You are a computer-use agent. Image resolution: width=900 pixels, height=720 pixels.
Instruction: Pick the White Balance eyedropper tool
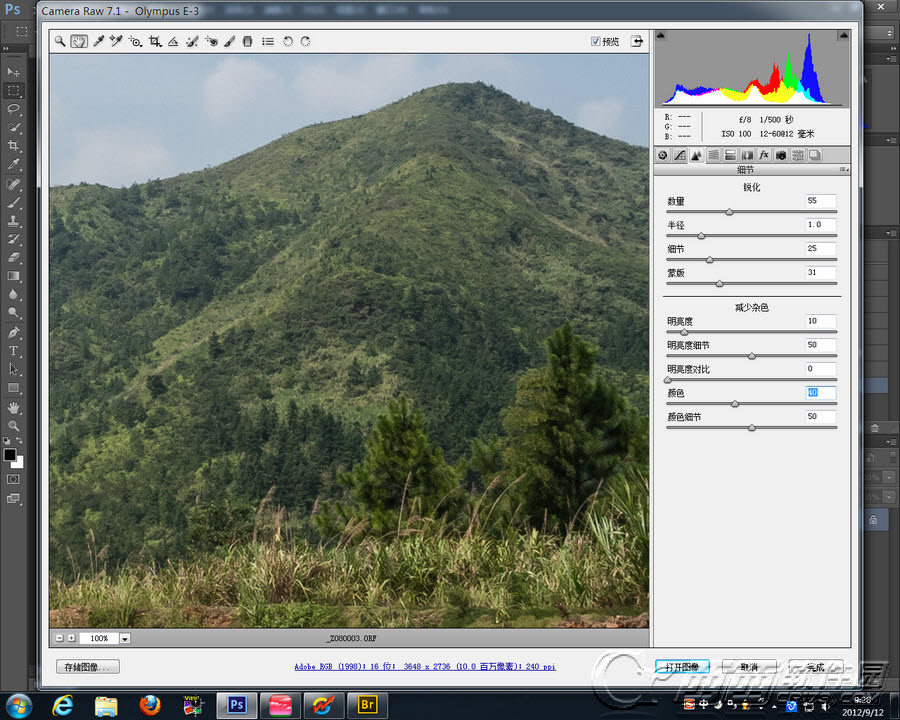pos(98,42)
